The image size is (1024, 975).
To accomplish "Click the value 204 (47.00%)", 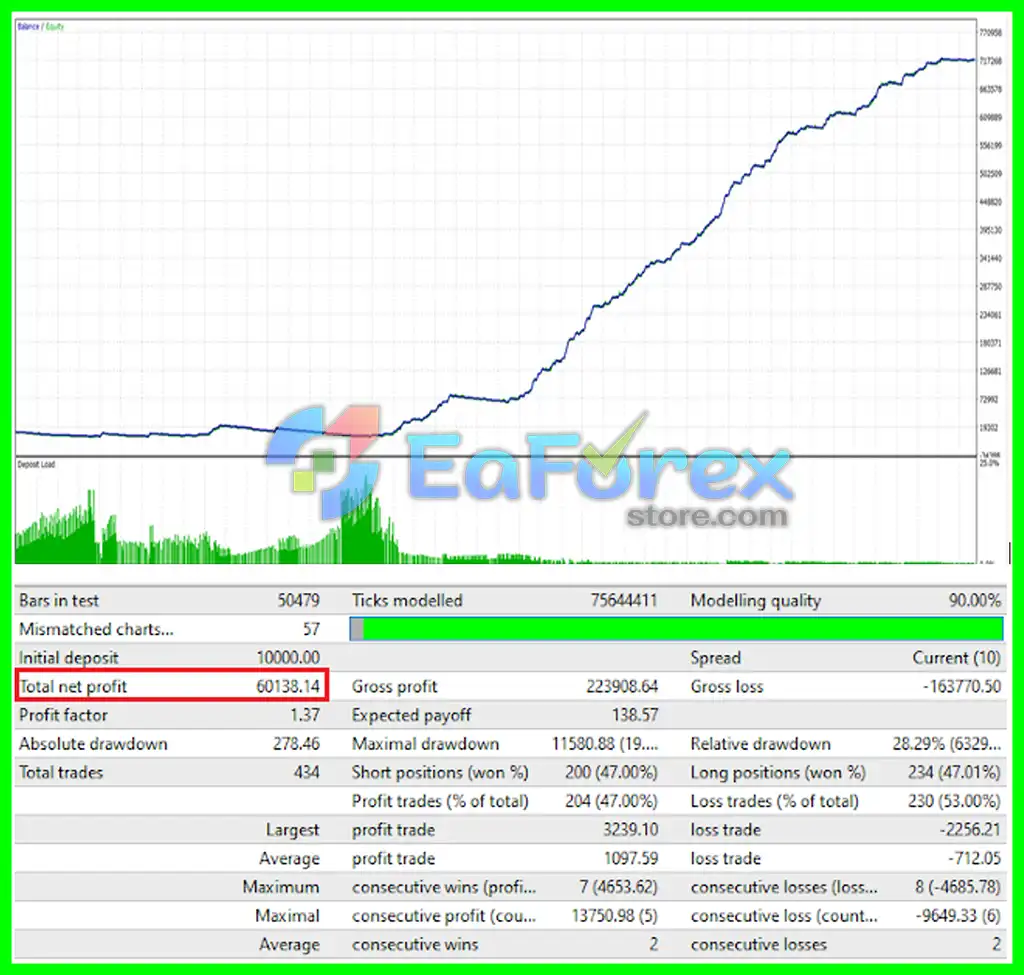I will pyautogui.click(x=612, y=802).
